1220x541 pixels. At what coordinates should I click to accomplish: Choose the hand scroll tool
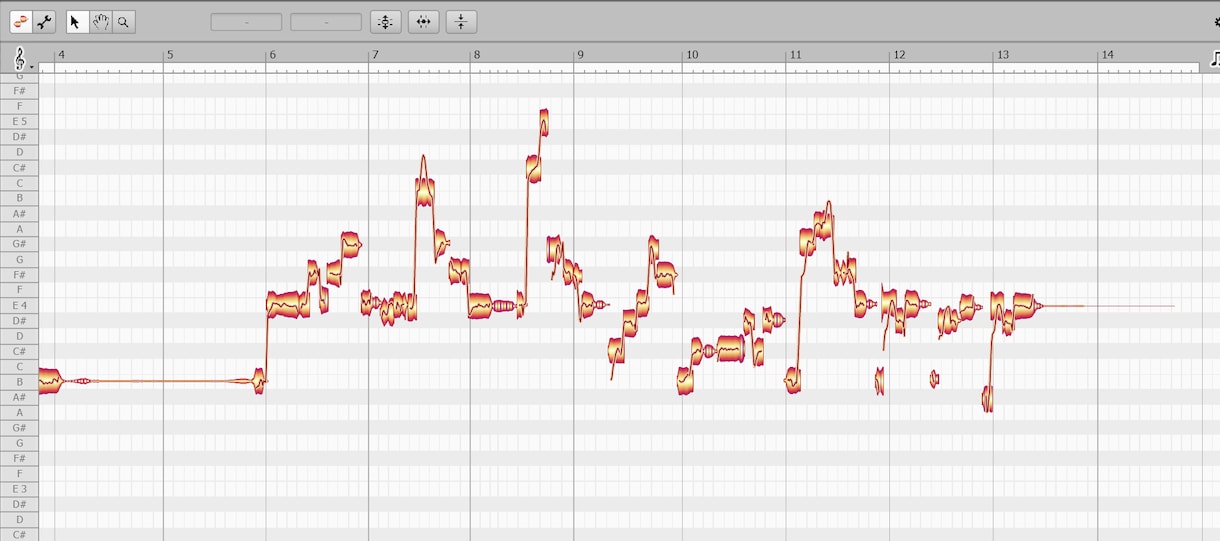coord(100,21)
